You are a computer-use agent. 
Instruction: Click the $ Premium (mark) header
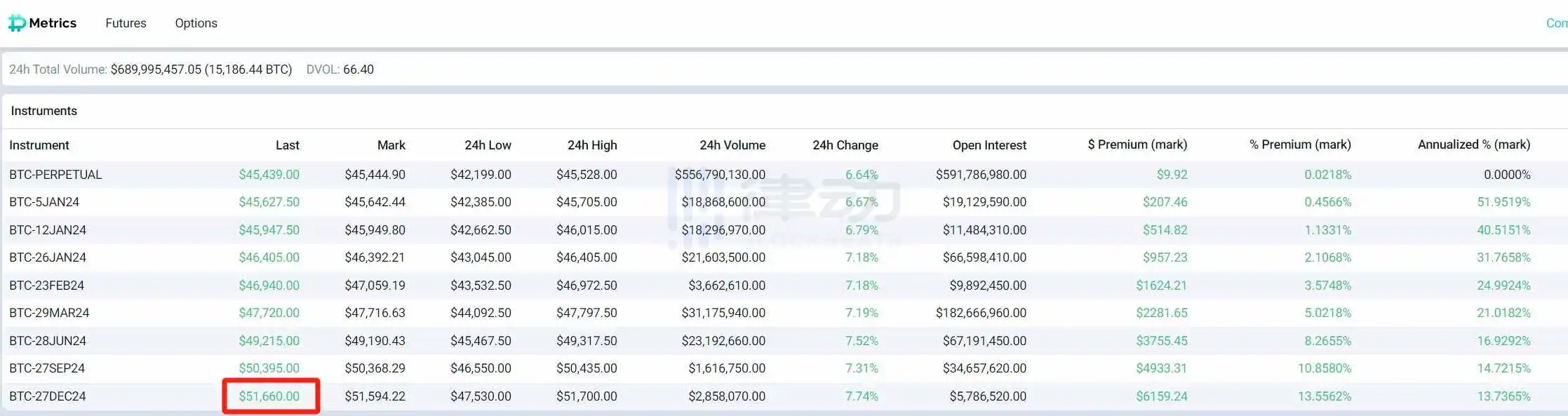click(x=1137, y=145)
